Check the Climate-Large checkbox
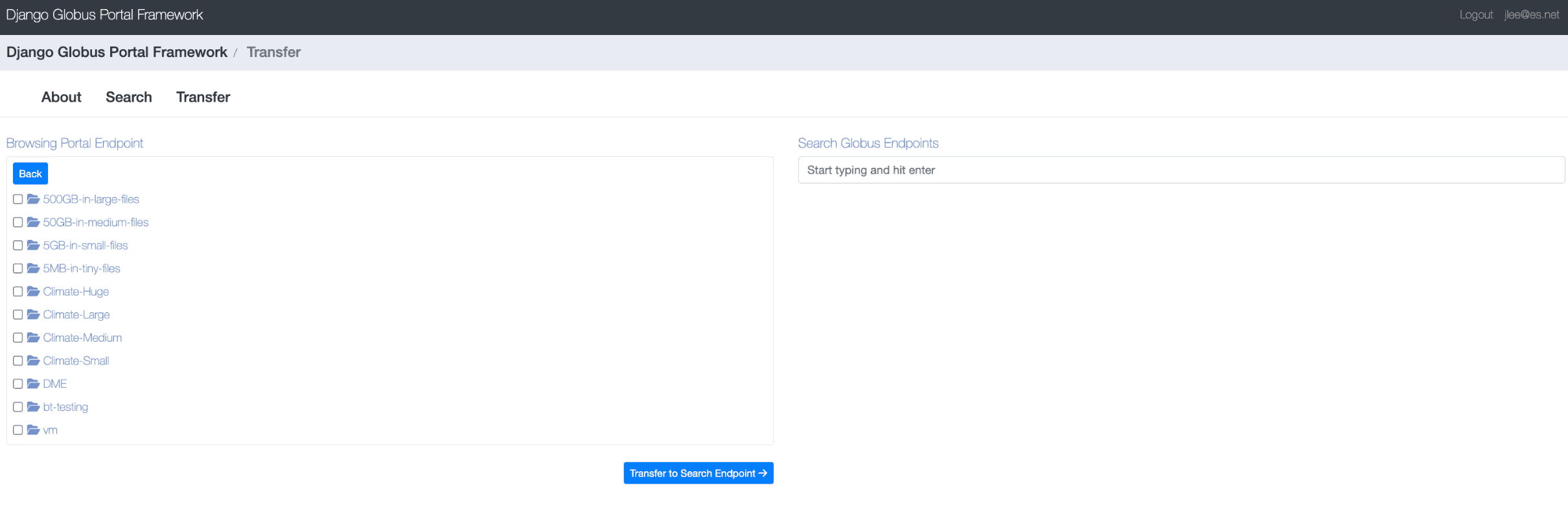 (x=18, y=314)
